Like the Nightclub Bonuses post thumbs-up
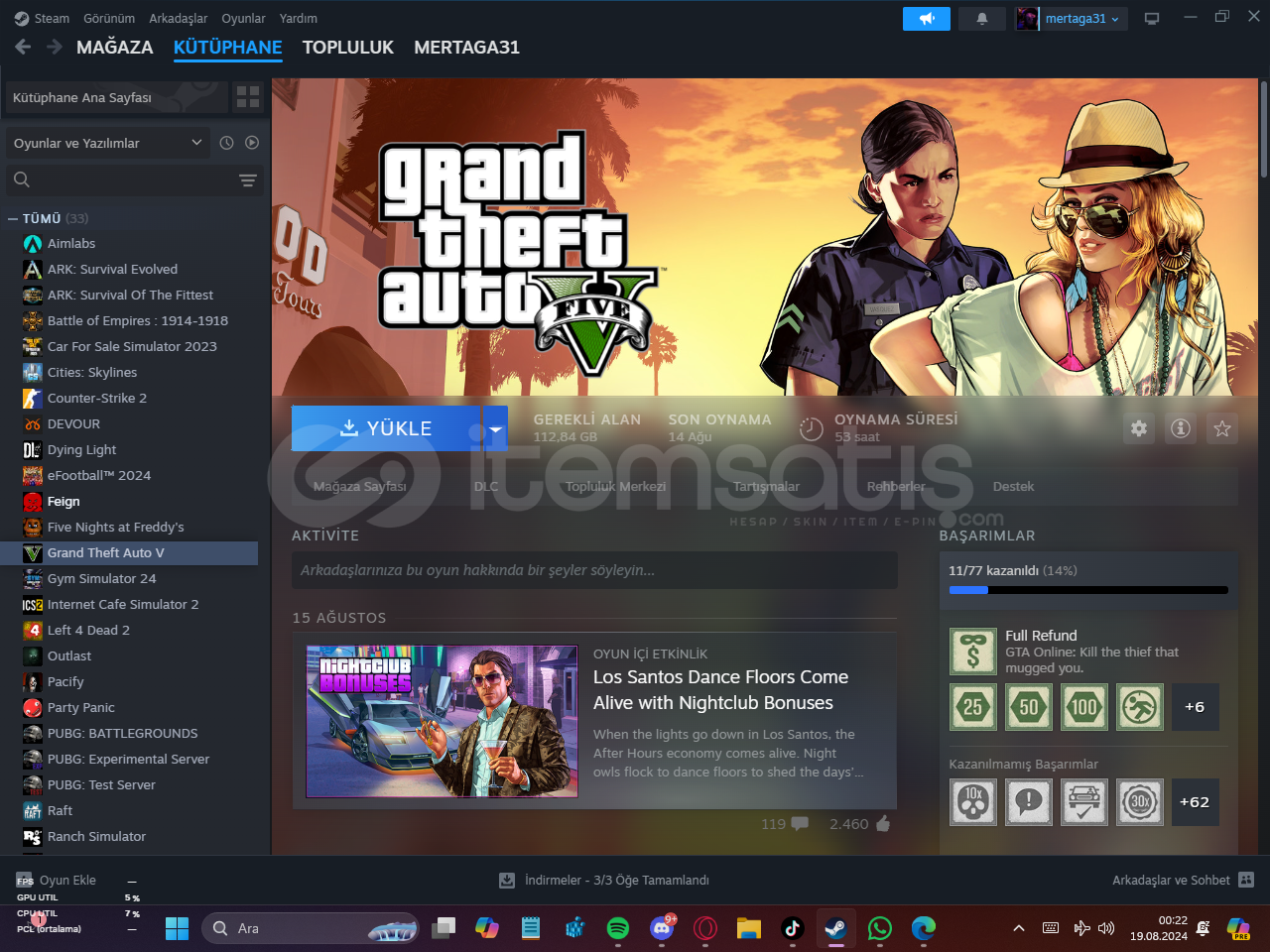 point(883,823)
